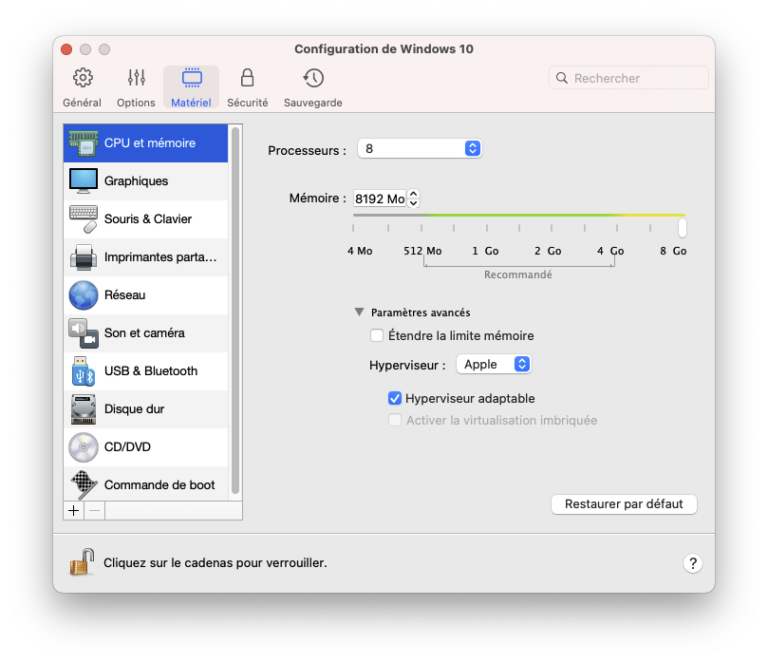Select Souris & Clavier list row

(145, 219)
